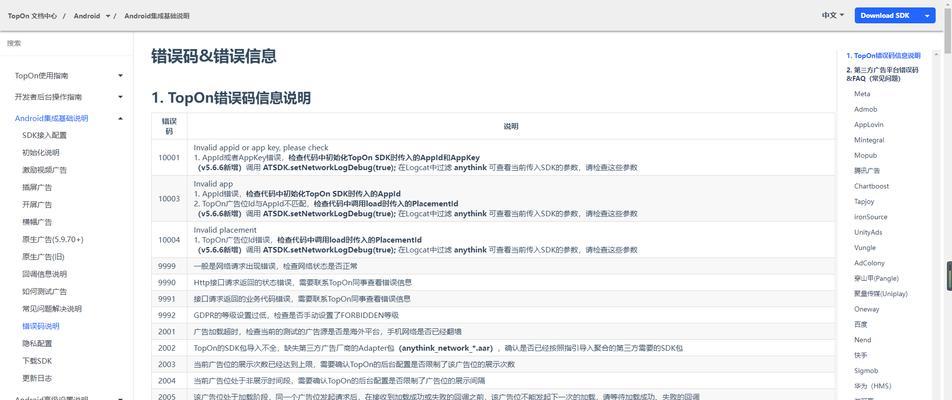
Task: Click error code 10004 cell
Action: pos(169,240)
